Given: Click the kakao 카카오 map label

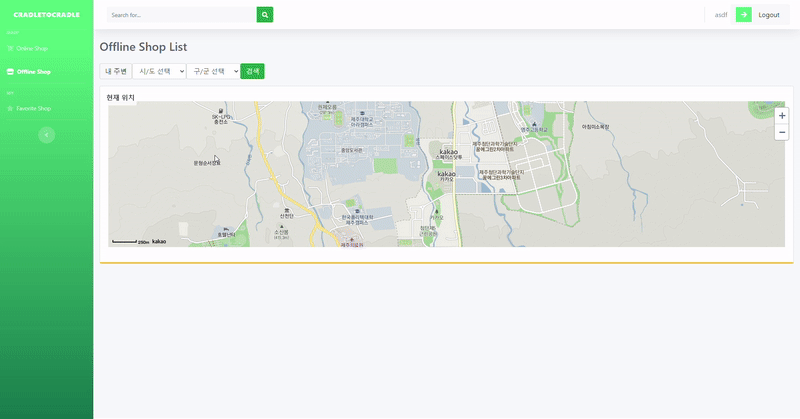Looking at the screenshot, I should click(446, 176).
